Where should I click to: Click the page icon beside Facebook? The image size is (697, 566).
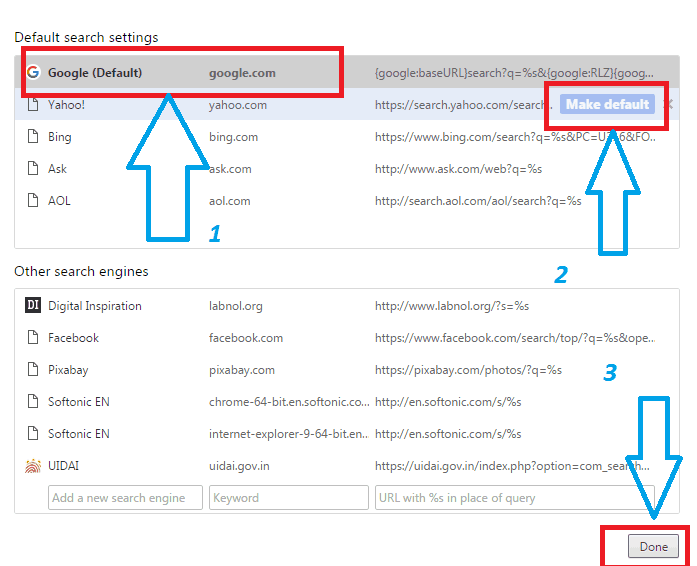pyautogui.click(x=33, y=337)
